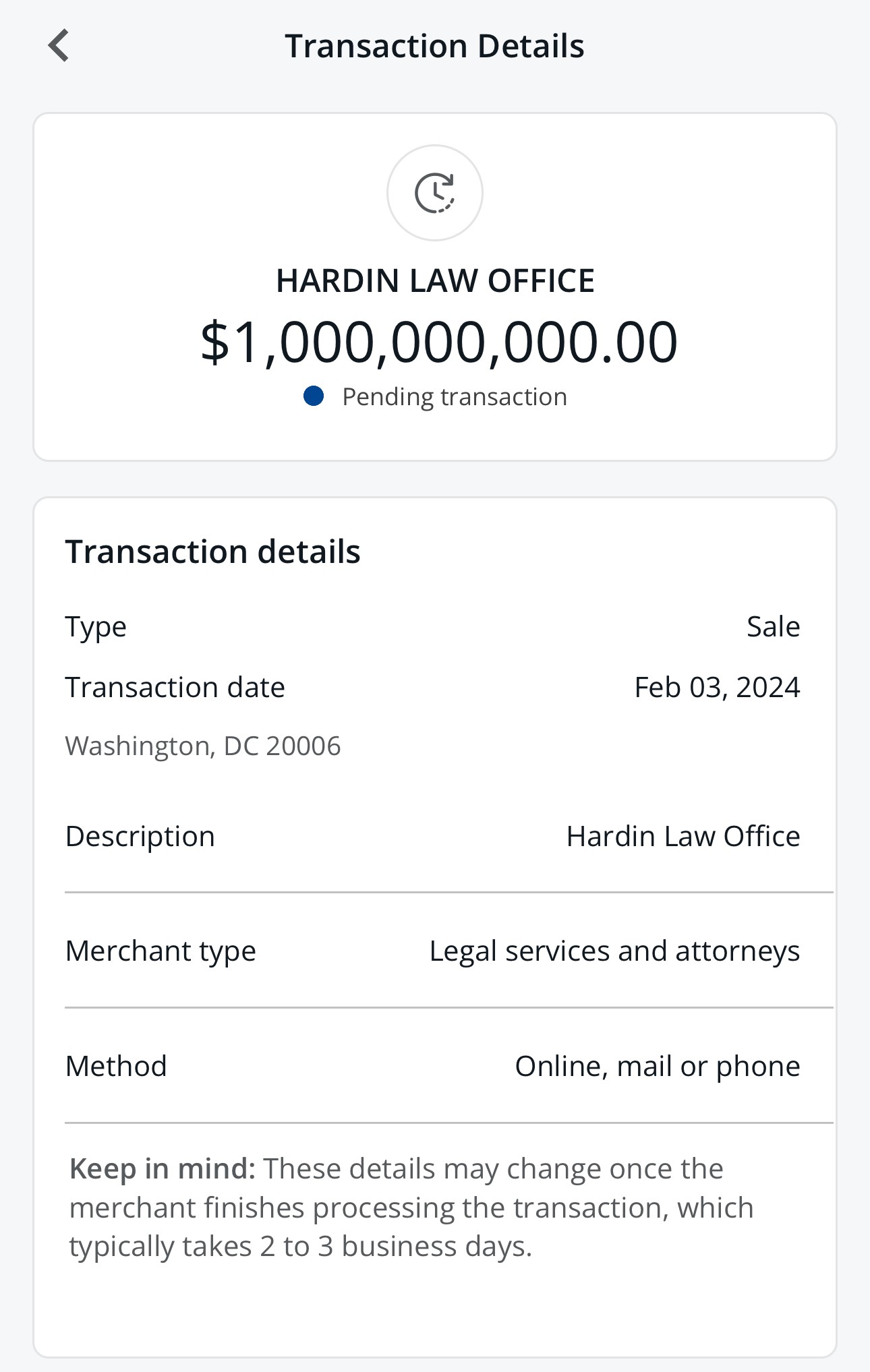The height and width of the screenshot is (1372, 870).
Task: Tap the Keep in mind notice text
Action: pyautogui.click(x=411, y=1207)
